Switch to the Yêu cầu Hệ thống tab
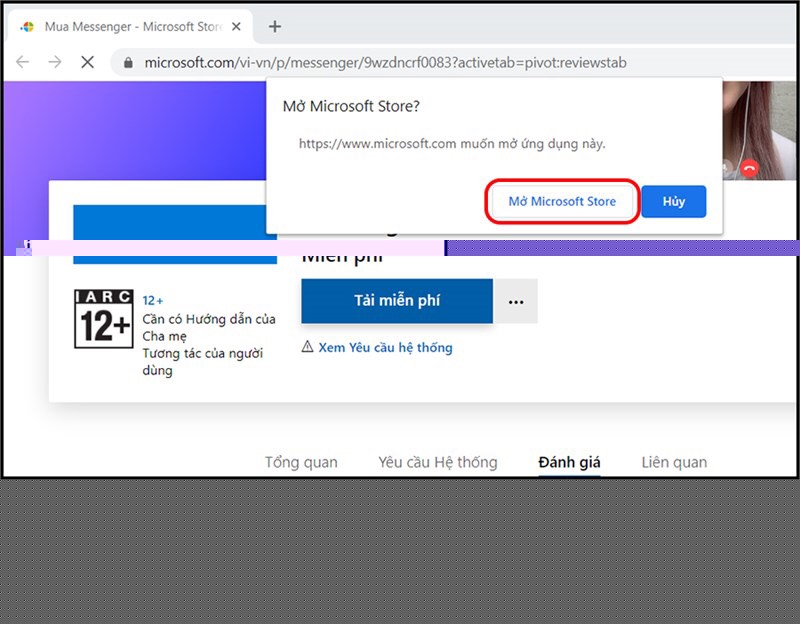 (438, 462)
